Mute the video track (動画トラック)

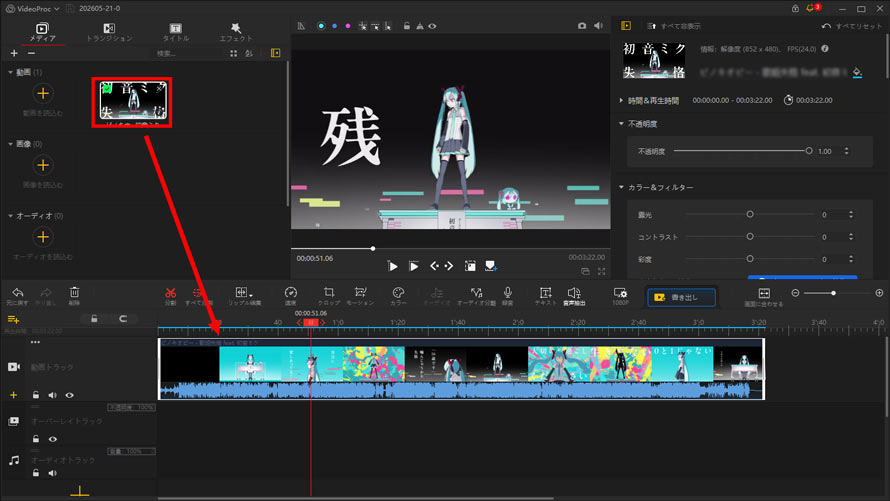tap(52, 395)
